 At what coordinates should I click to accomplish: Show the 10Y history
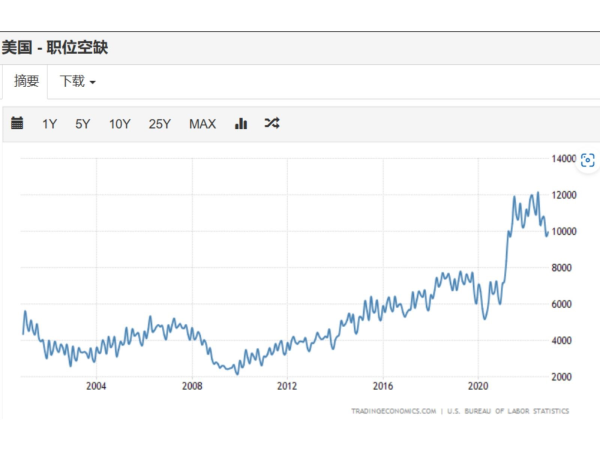(119, 124)
